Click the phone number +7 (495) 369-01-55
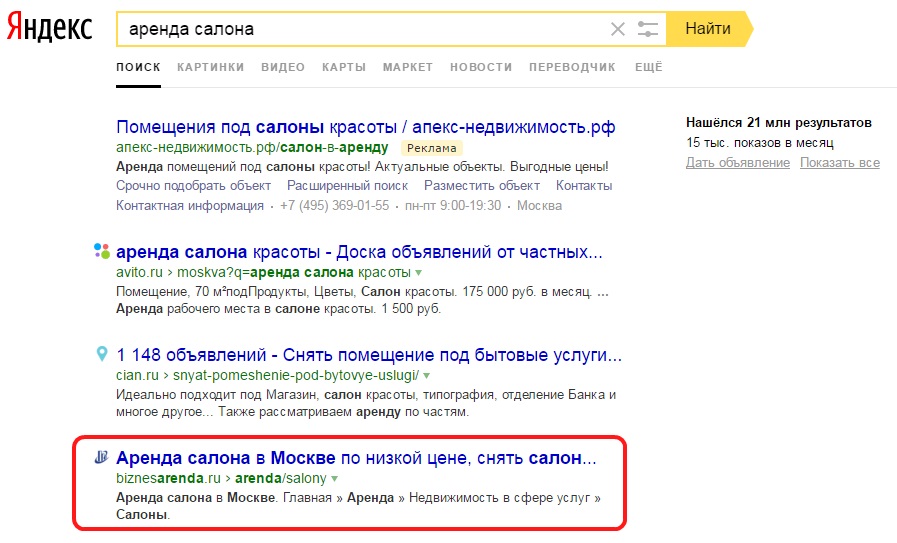 pos(335,205)
